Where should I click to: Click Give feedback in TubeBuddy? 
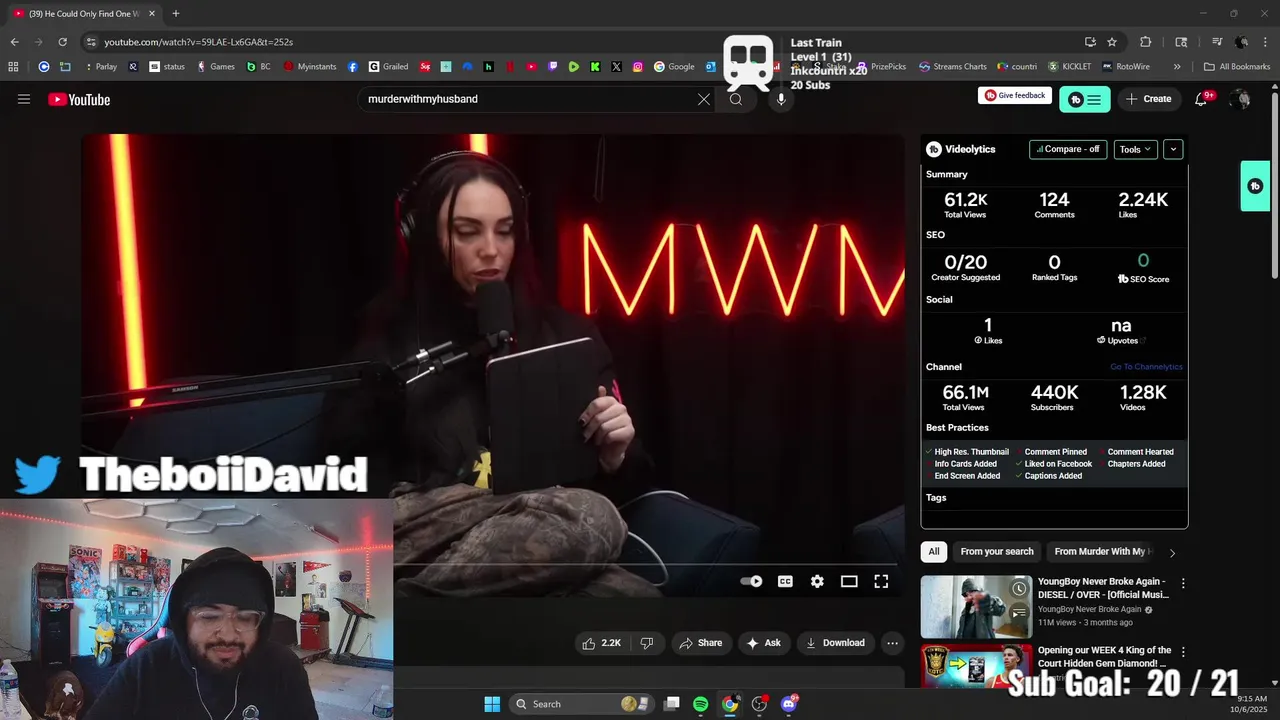click(x=1015, y=95)
